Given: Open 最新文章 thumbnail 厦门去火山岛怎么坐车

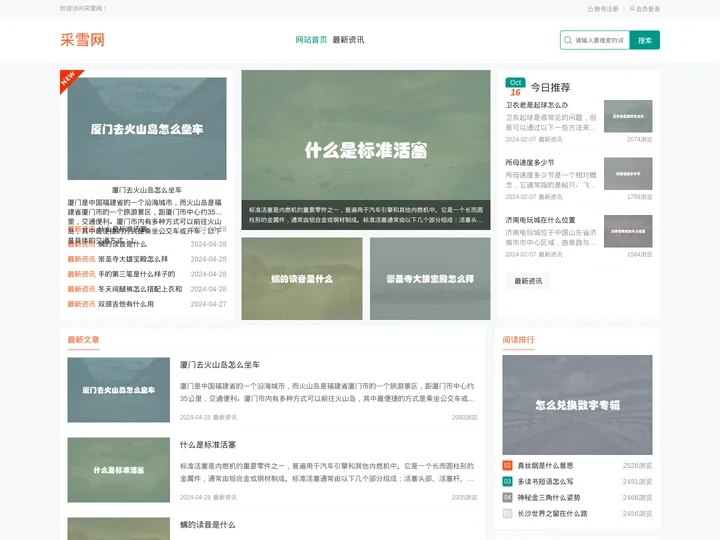Looking at the screenshot, I should click(x=118, y=390).
